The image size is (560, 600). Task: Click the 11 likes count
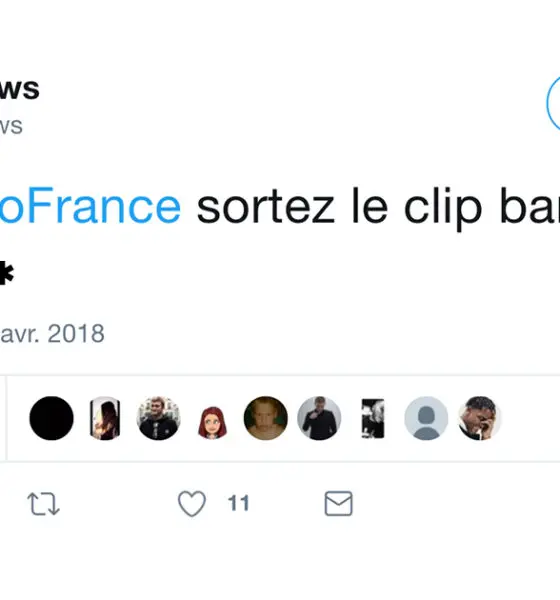238,503
